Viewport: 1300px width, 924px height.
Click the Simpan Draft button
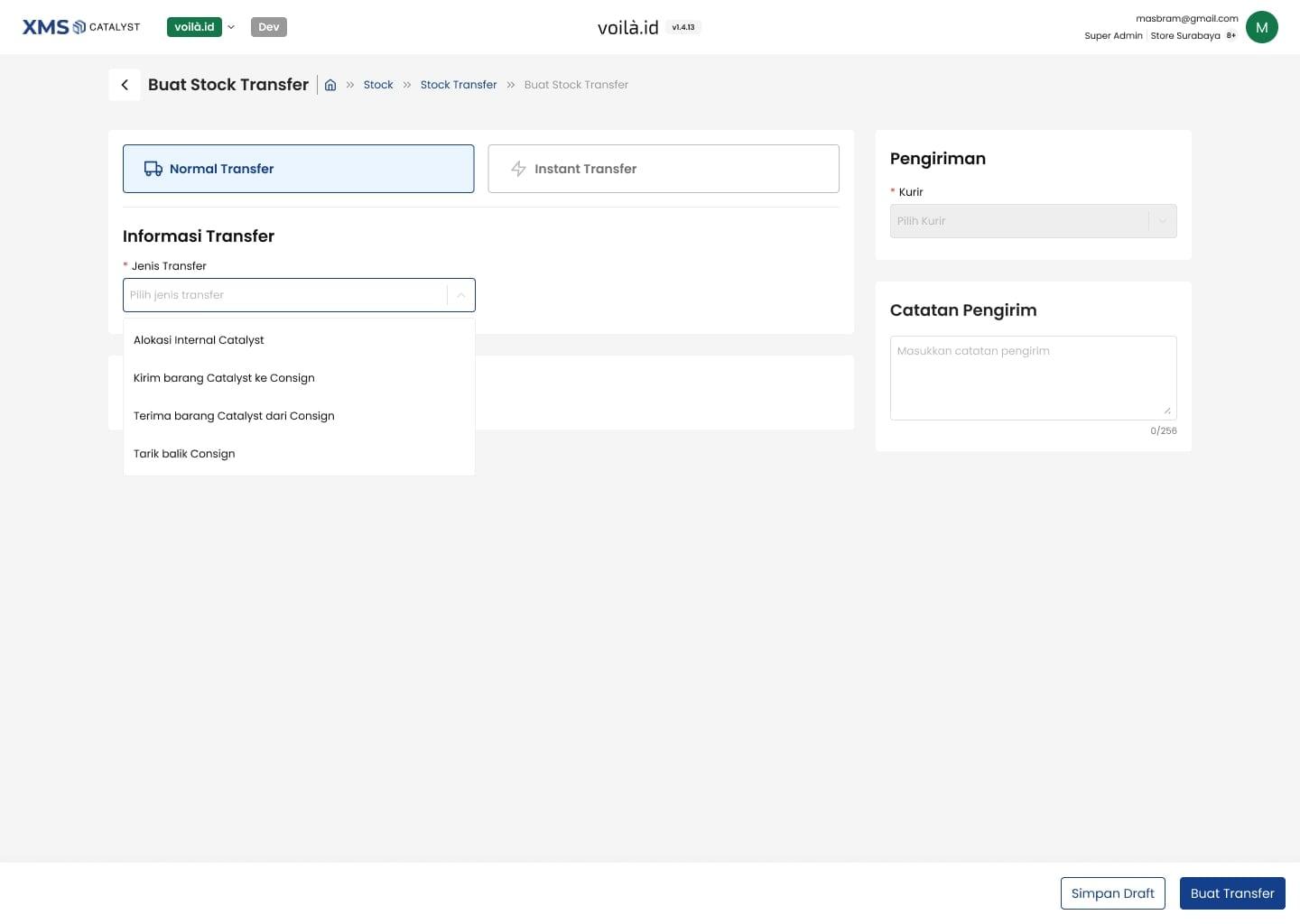pos(1113,893)
